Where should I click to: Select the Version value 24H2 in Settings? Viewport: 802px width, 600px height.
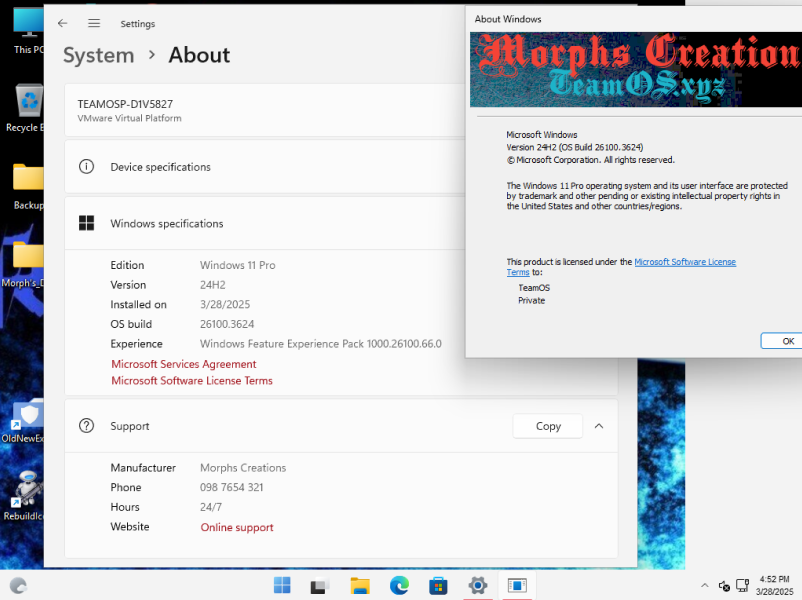213,285
